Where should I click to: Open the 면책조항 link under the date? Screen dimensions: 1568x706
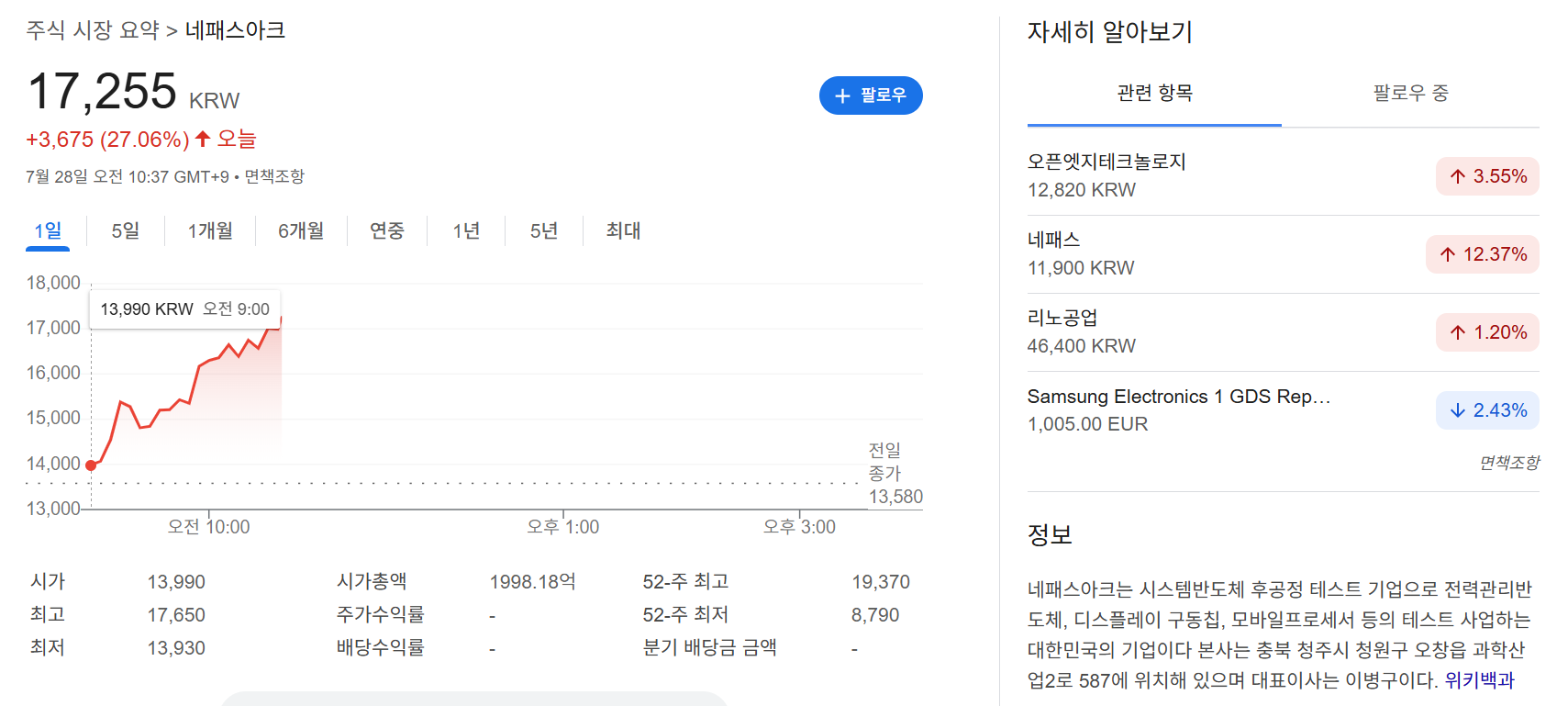pos(274,176)
